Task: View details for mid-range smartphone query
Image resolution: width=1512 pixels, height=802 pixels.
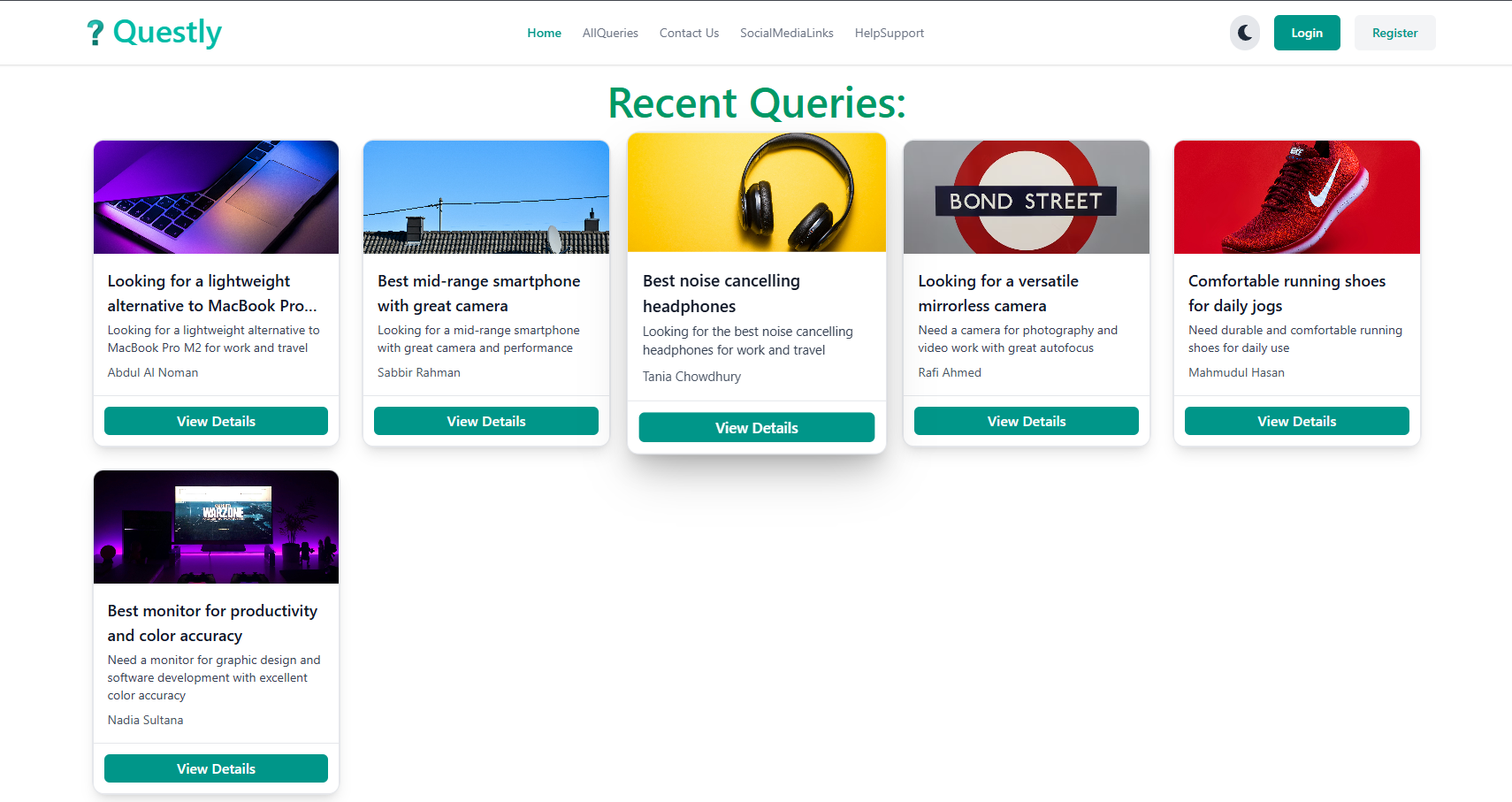Action: [x=486, y=421]
